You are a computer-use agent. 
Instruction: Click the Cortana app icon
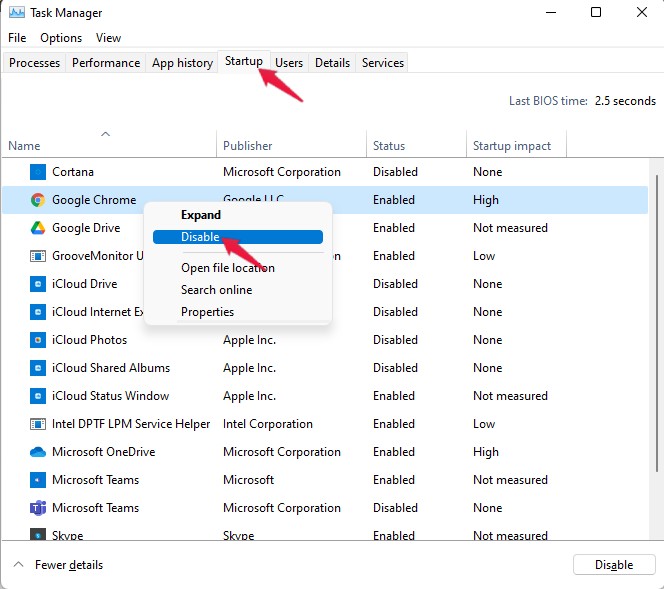click(38, 172)
